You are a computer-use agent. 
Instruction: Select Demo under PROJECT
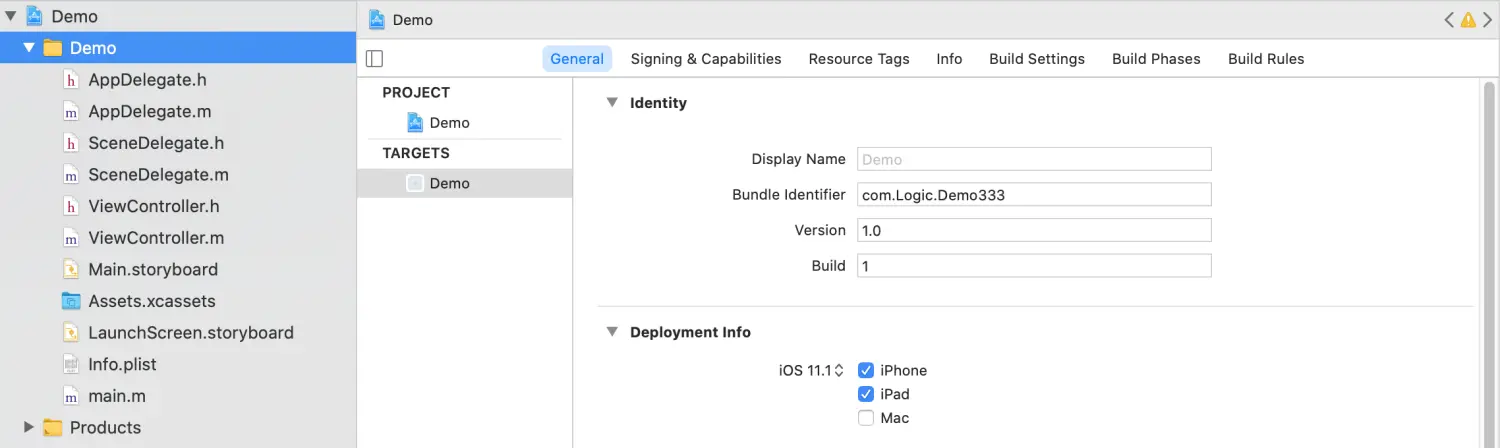pos(449,123)
